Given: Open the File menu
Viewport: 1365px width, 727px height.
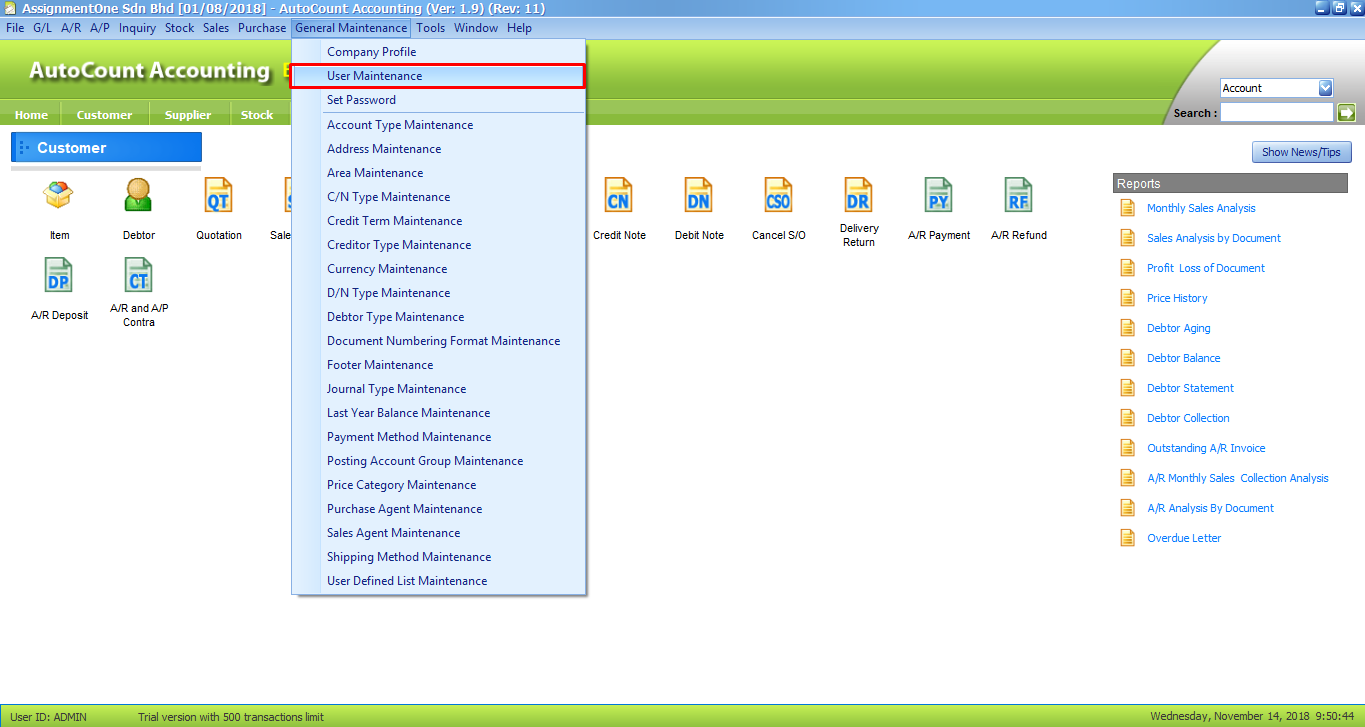Looking at the screenshot, I should pyautogui.click(x=15, y=28).
